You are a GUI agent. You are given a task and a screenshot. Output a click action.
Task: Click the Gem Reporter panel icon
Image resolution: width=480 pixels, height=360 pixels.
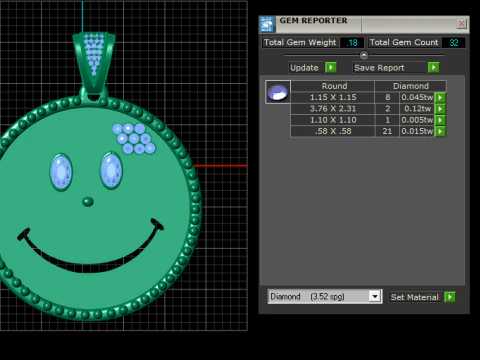coord(267,24)
